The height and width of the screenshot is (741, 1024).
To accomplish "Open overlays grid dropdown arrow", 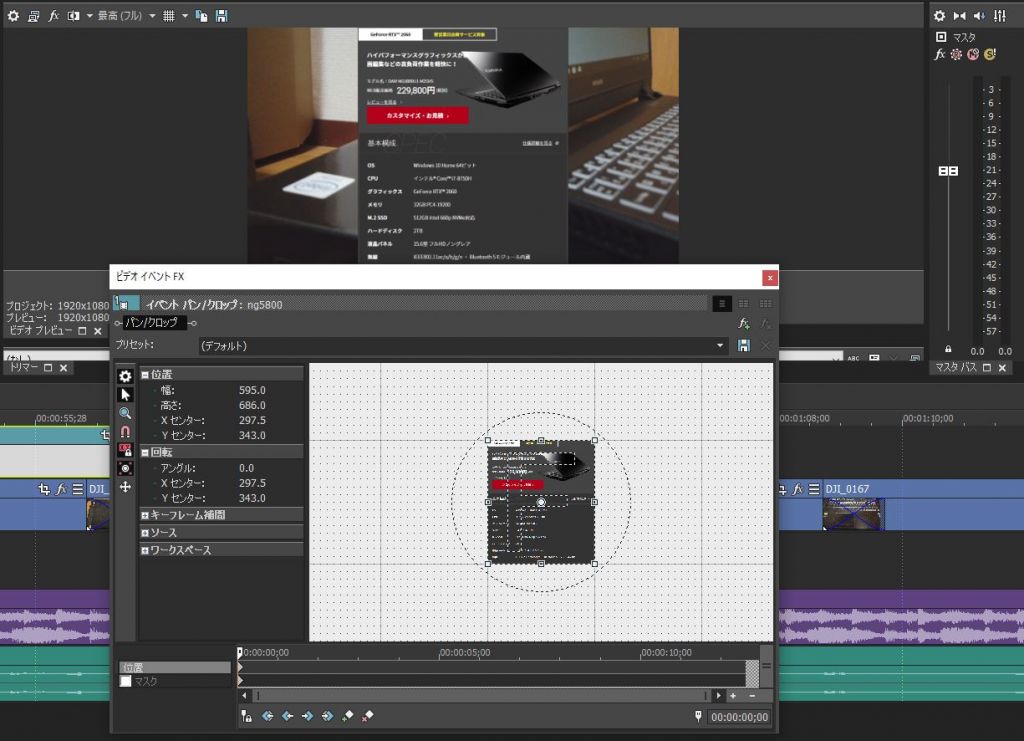I will [x=185, y=16].
